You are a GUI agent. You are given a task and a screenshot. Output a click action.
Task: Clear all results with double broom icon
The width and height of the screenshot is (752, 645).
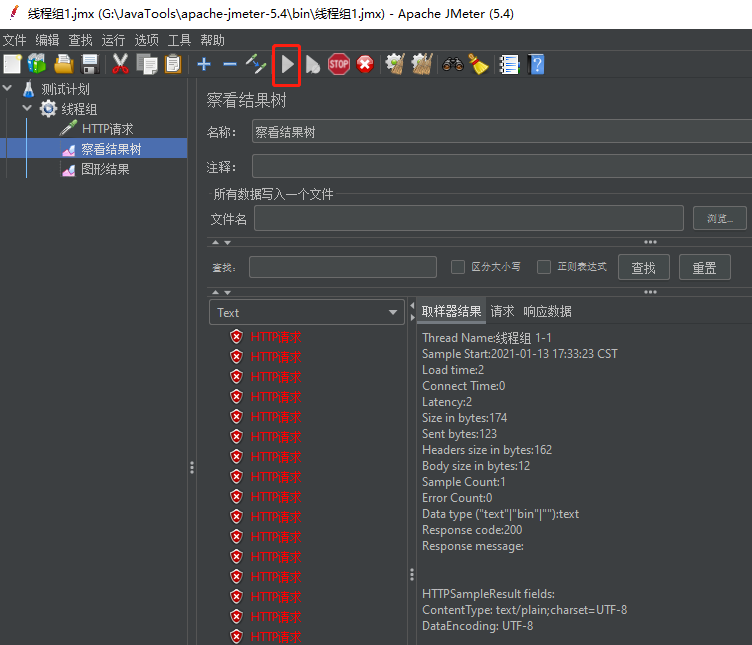click(x=422, y=64)
